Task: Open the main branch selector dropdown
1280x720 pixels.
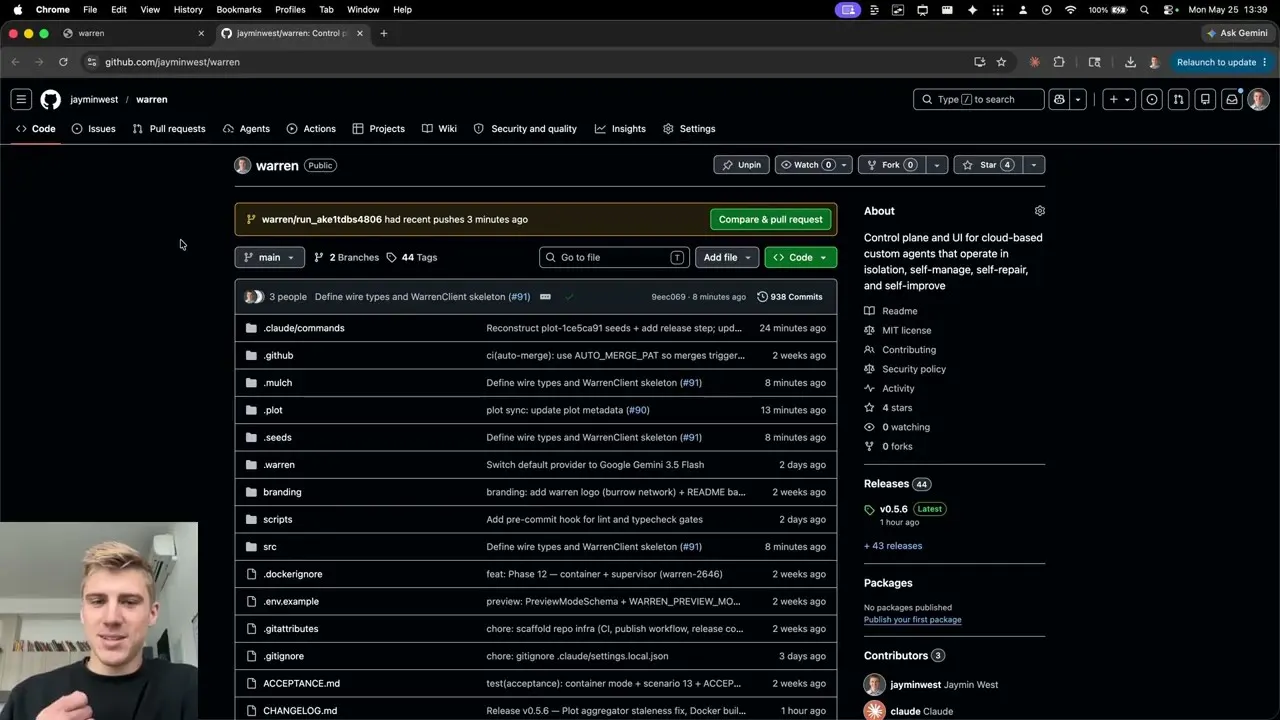Action: tap(269, 257)
